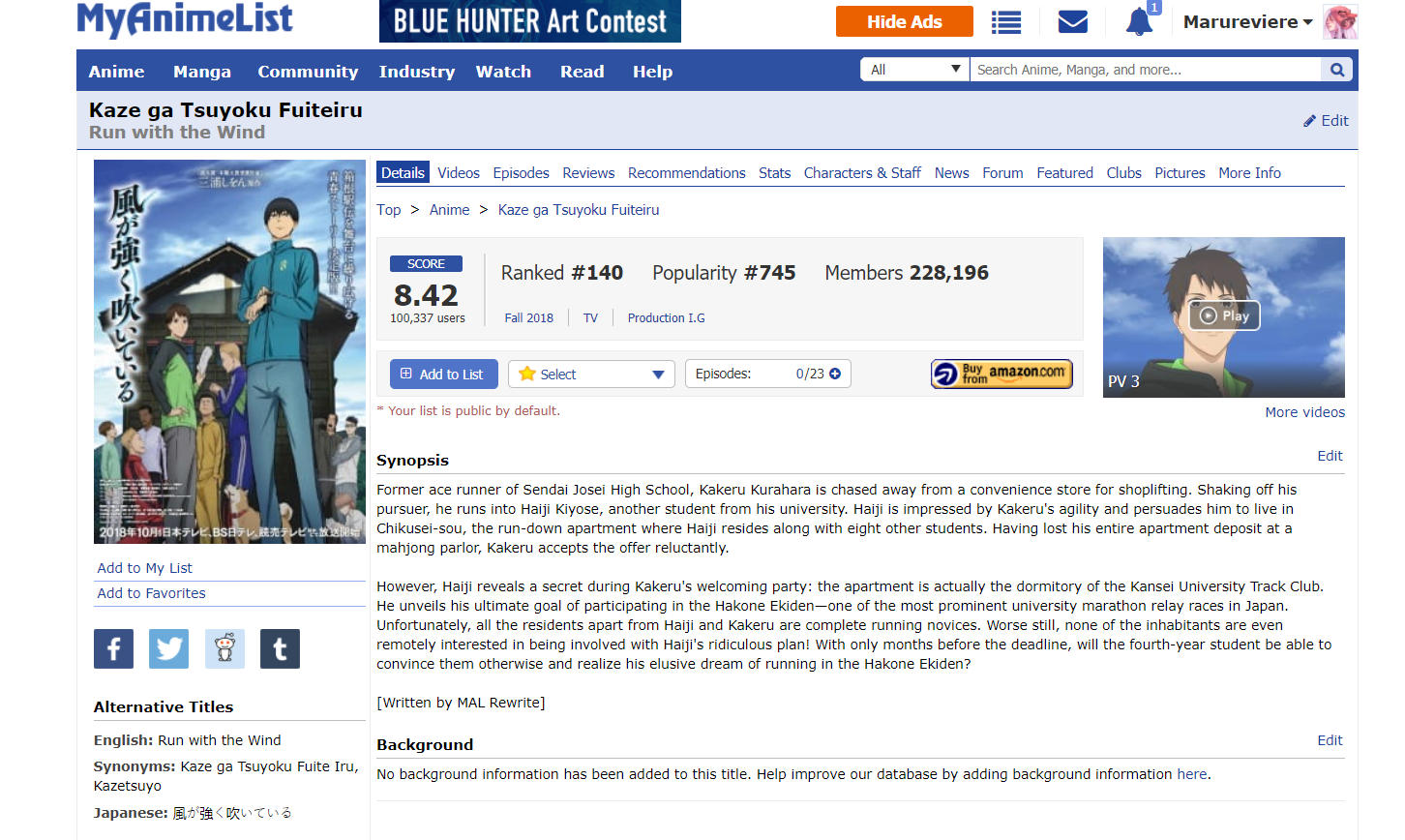
Task: Open the Anime menu
Action: tap(117, 72)
